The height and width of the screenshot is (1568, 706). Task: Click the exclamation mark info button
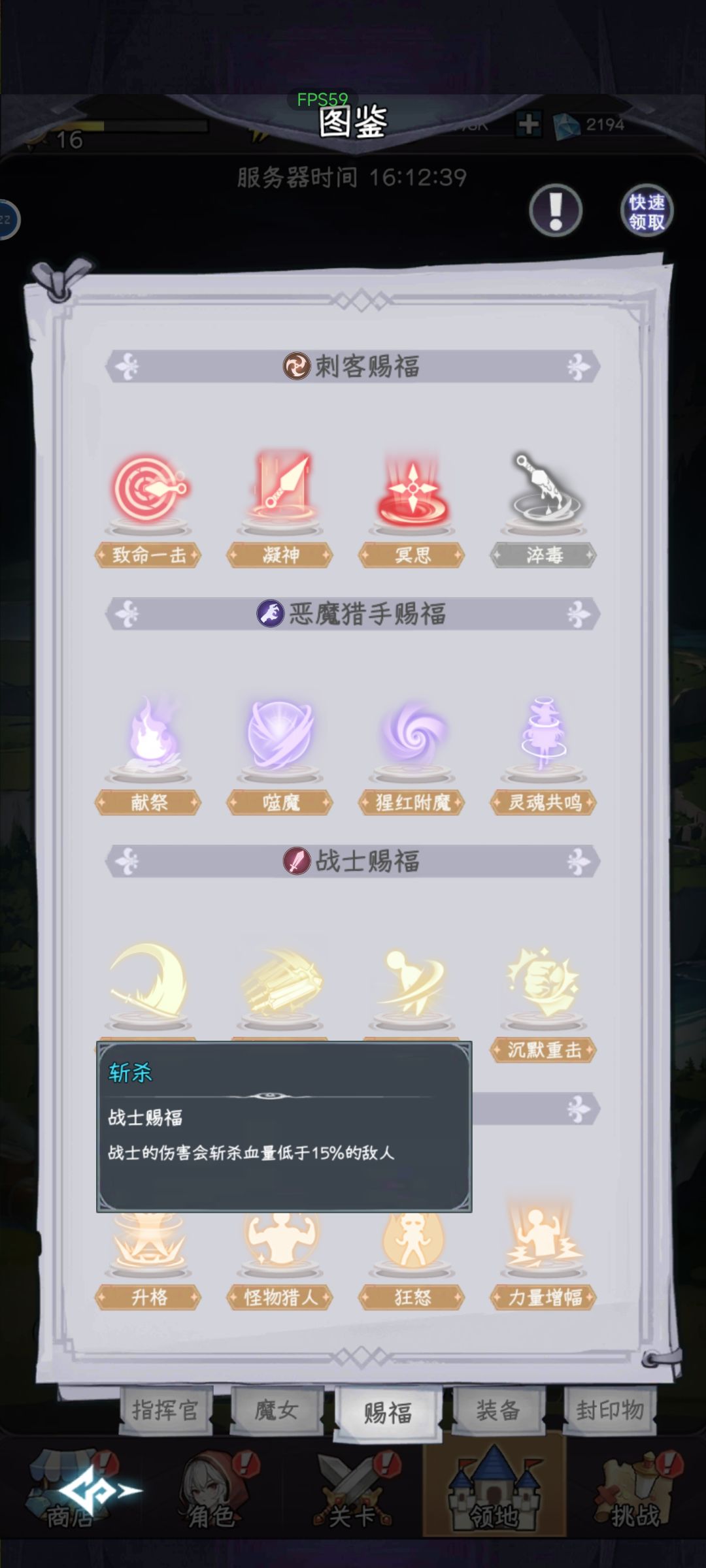click(556, 210)
